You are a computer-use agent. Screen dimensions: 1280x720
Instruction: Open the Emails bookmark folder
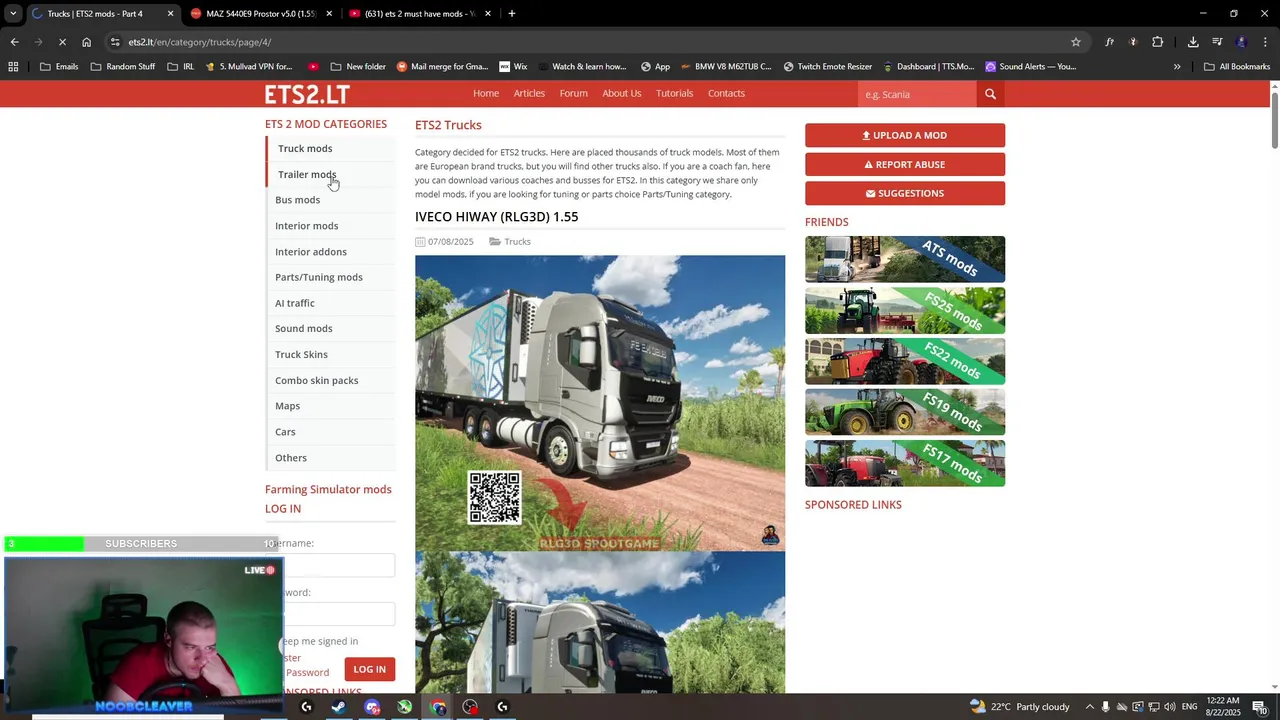[x=59, y=67]
